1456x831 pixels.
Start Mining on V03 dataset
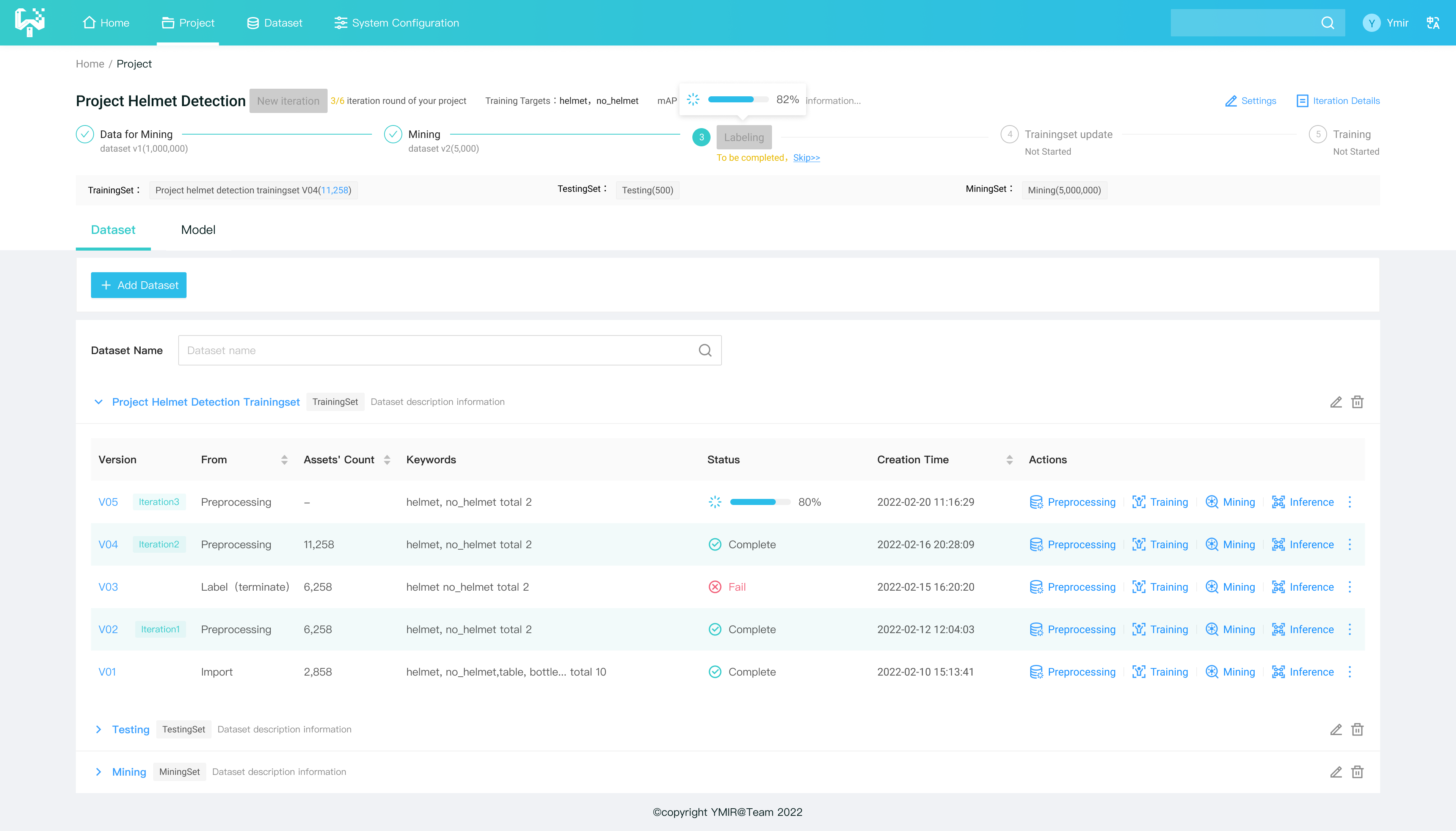point(1230,587)
